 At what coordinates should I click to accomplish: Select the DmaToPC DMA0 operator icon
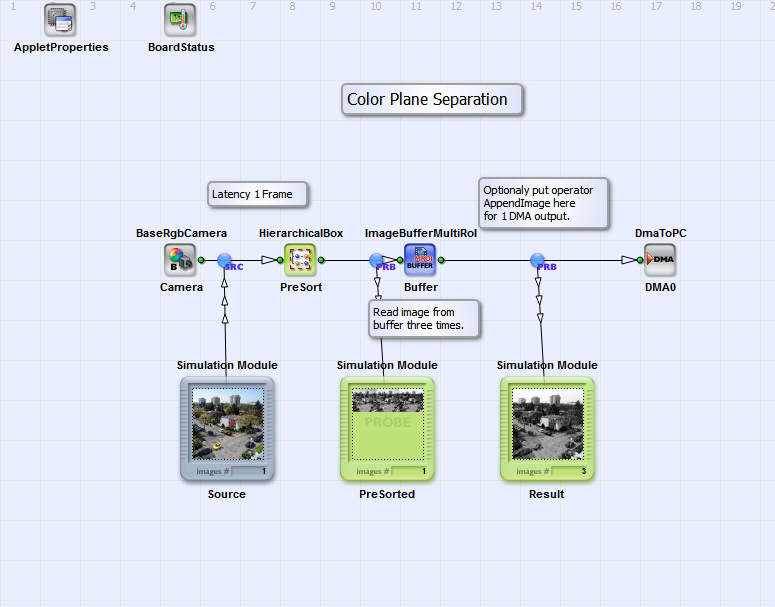(660, 260)
